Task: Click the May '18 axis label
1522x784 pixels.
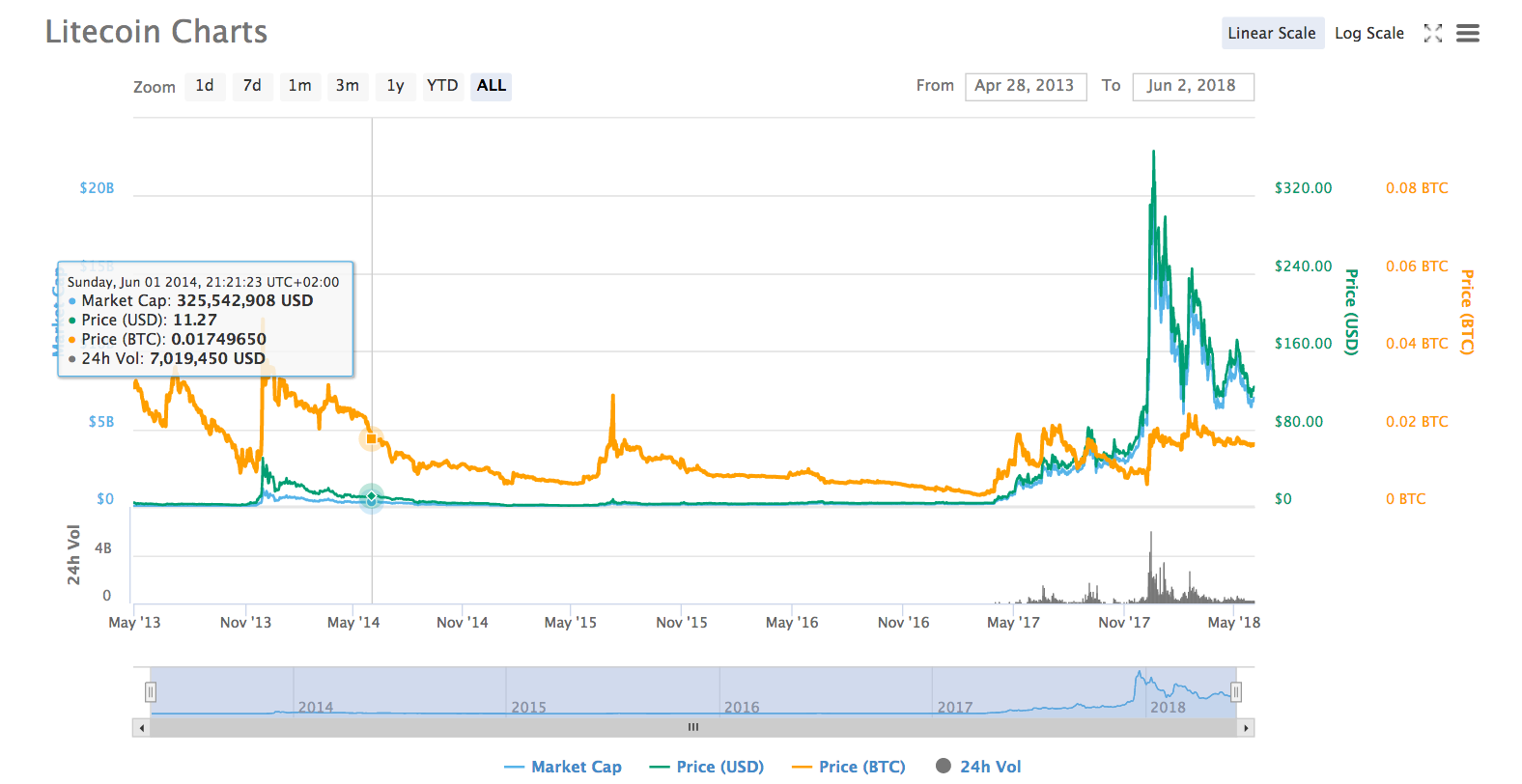Action: 1234,623
